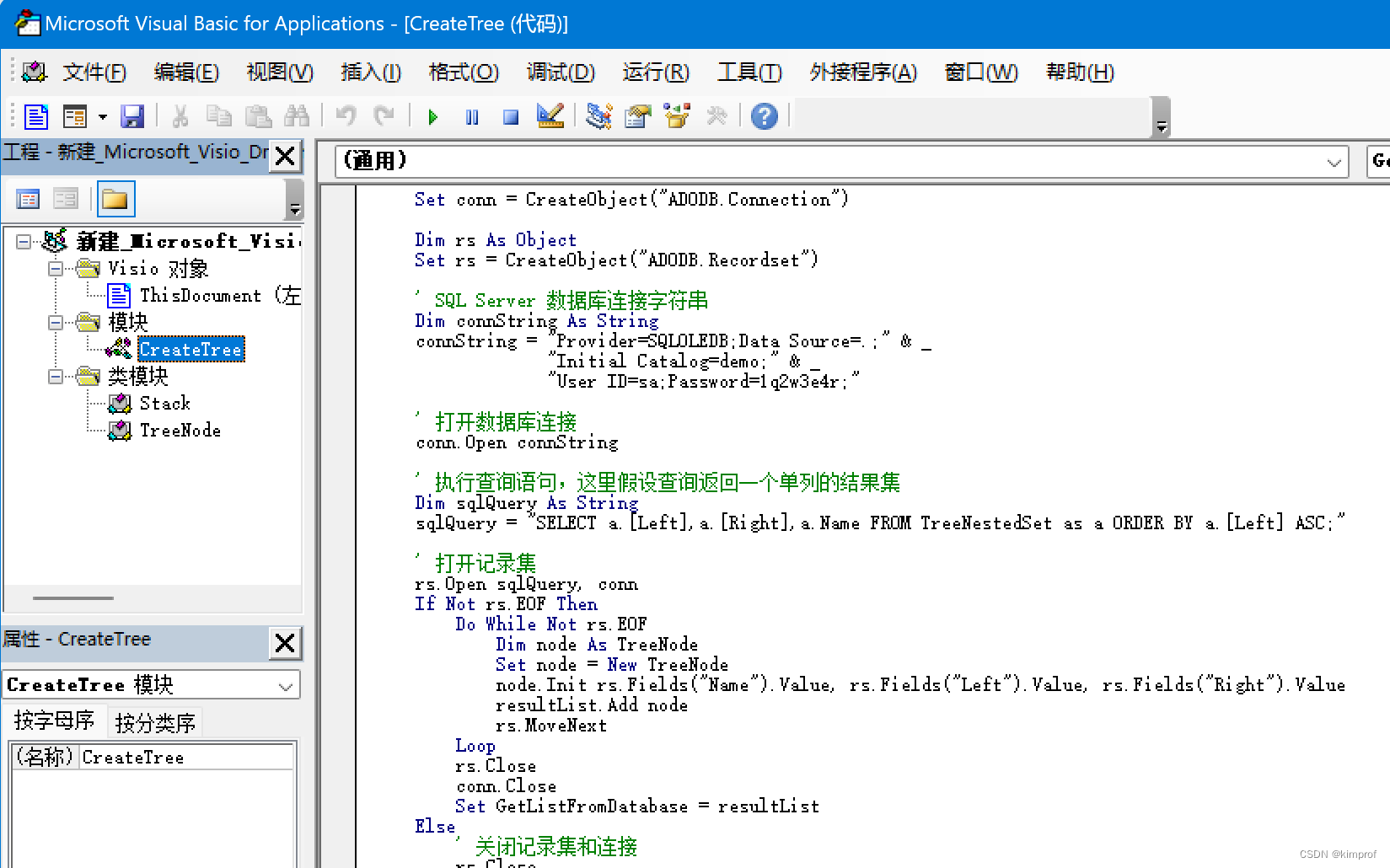This screenshot has height=868, width=1390.
Task: Collapse the 模块 folder
Action: [56, 323]
